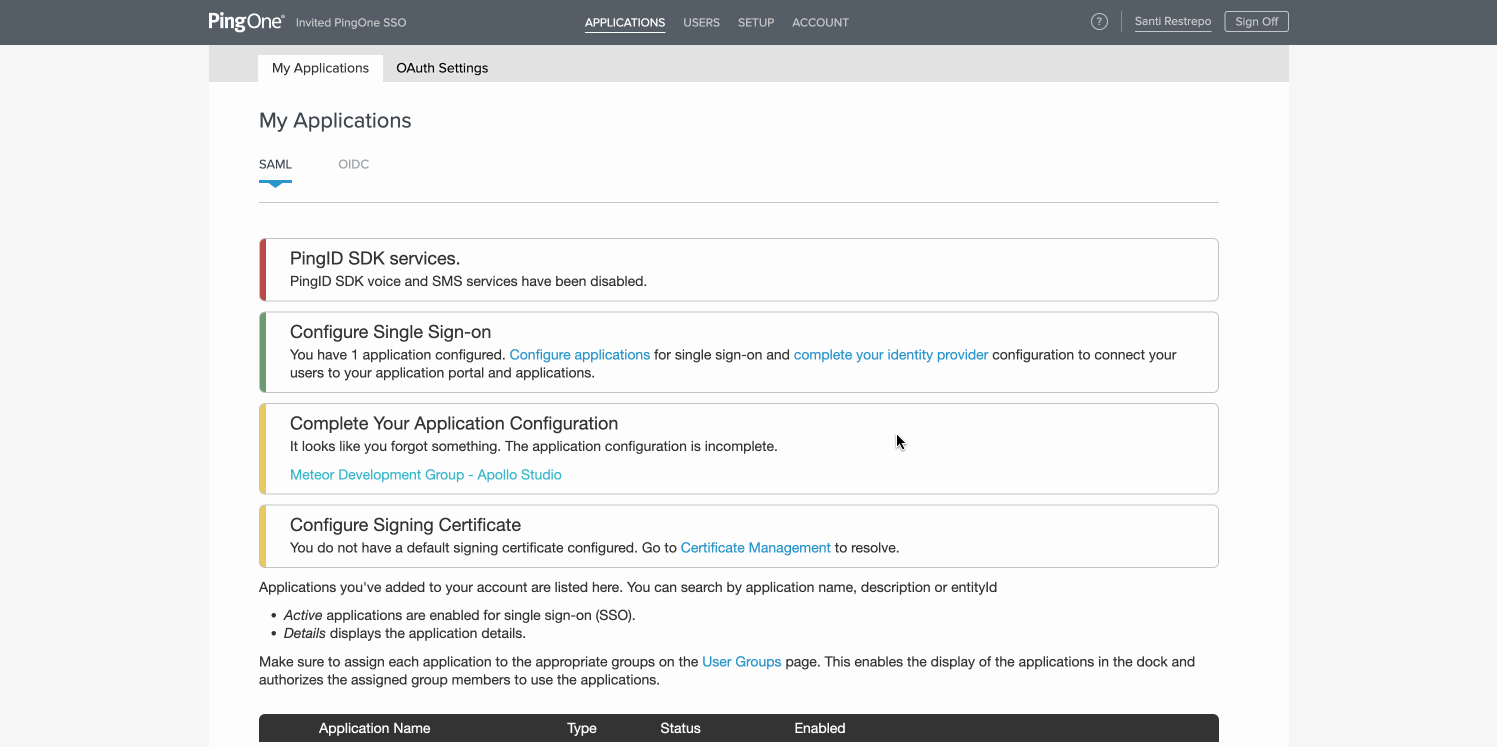This screenshot has width=1497, height=747.
Task: Click the Enabled column header
Action: pos(819,728)
